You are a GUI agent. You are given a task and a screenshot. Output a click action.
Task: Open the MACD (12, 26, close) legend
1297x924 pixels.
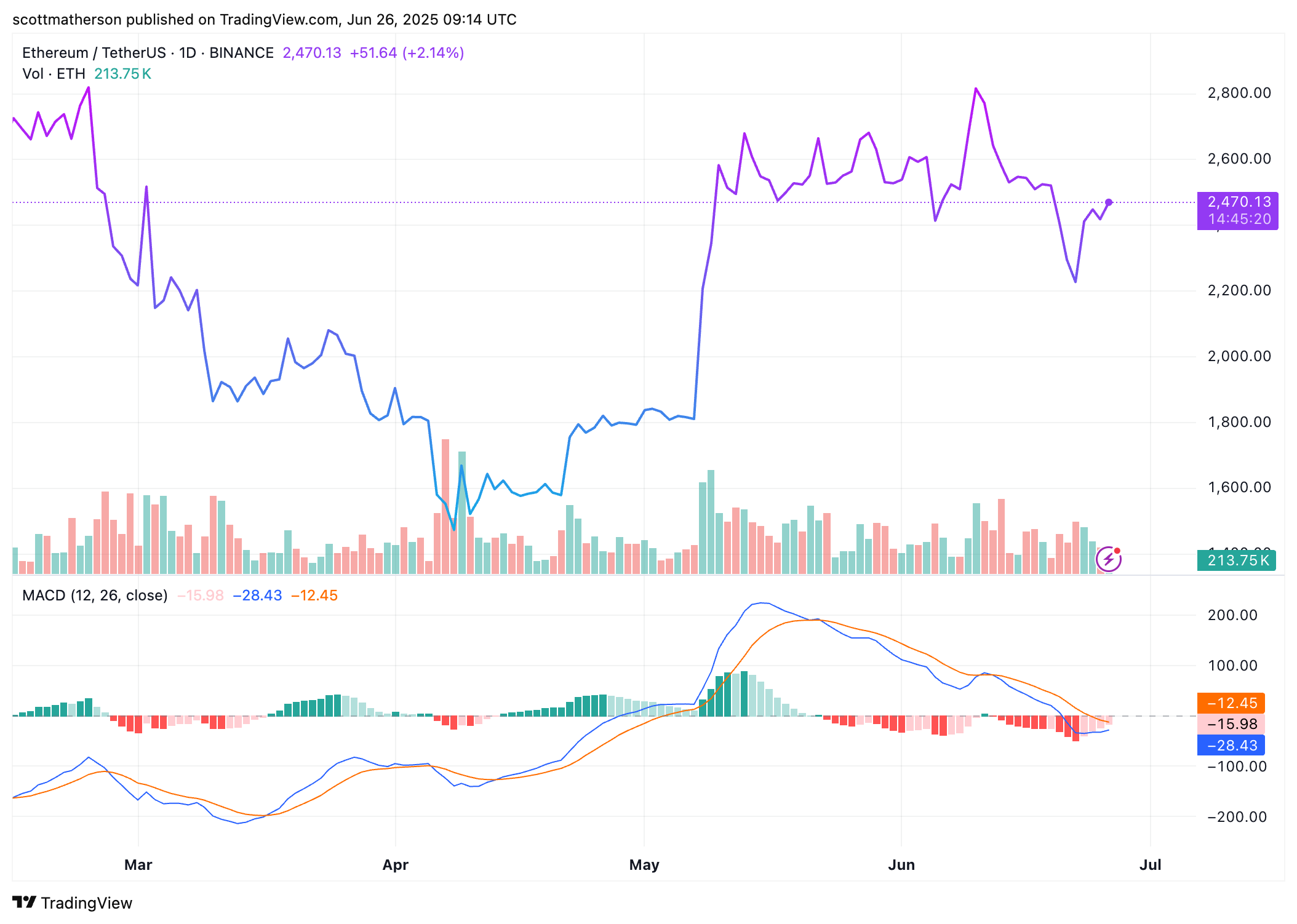tap(95, 595)
